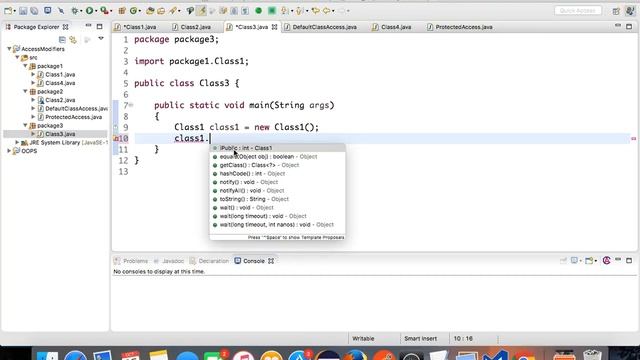This screenshot has height=360, width=640.
Task: Choose notifyAll() completion proposal
Action: [277, 191]
